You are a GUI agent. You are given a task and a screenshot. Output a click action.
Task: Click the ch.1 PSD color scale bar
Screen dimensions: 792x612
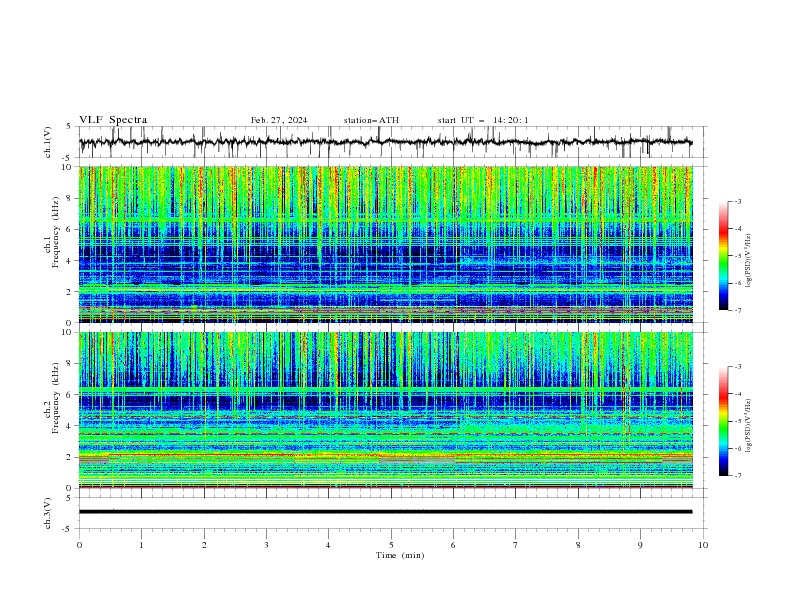pos(724,255)
